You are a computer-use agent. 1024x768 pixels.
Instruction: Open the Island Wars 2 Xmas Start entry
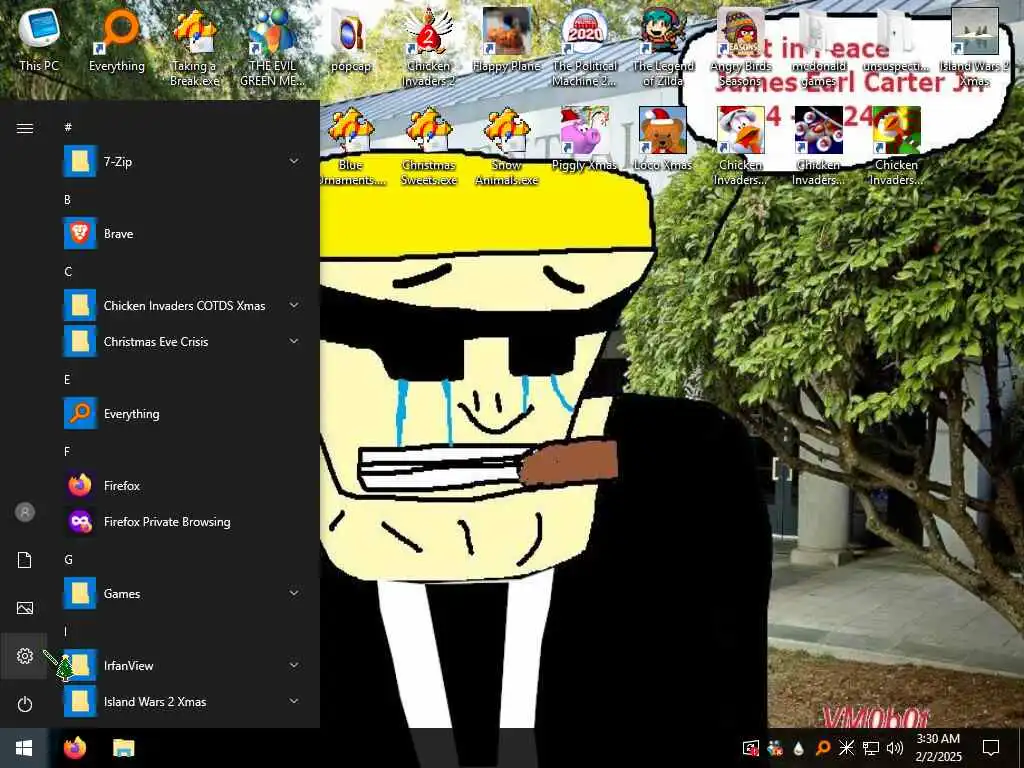click(x=185, y=701)
